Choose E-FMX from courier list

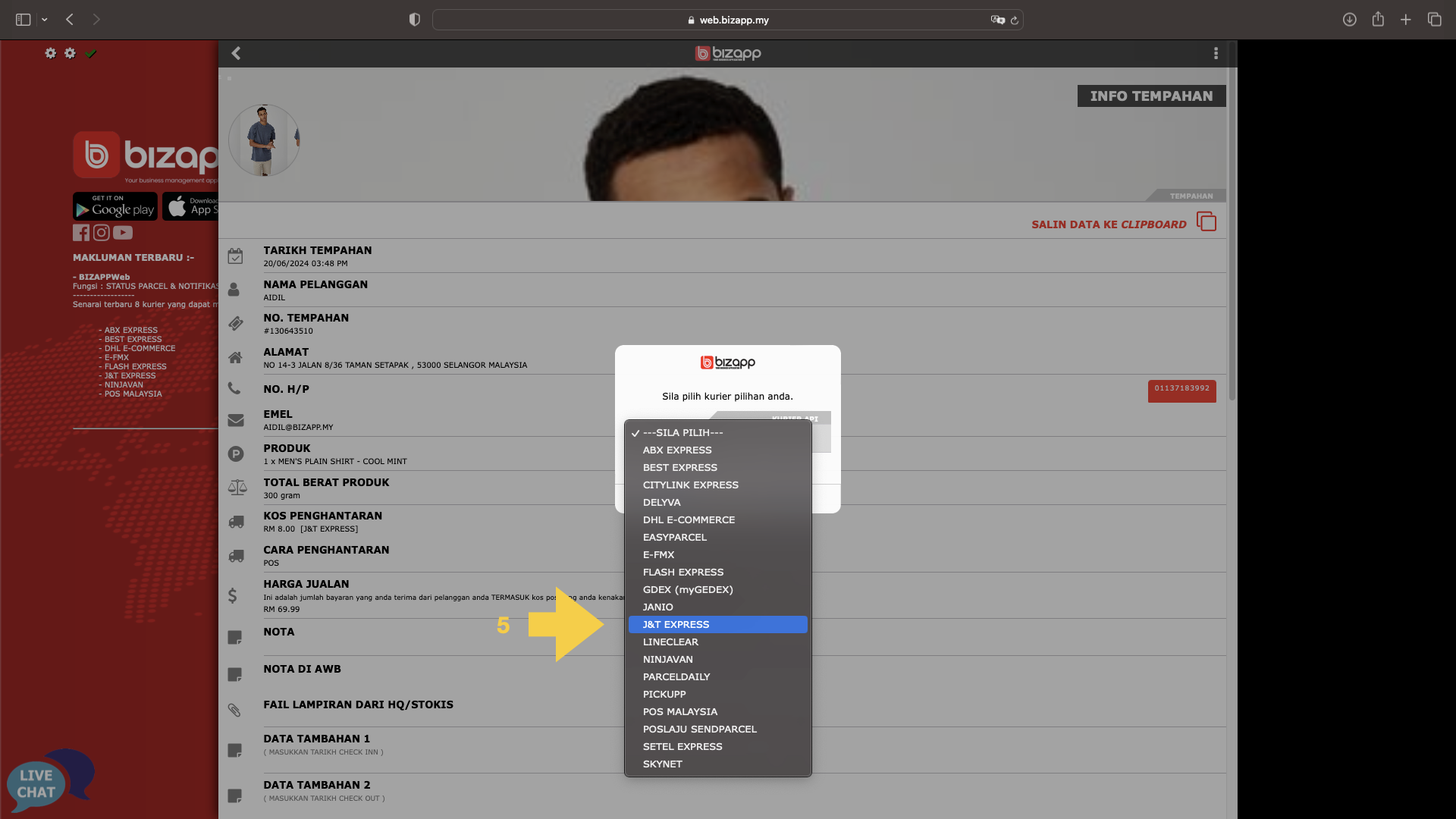718,554
